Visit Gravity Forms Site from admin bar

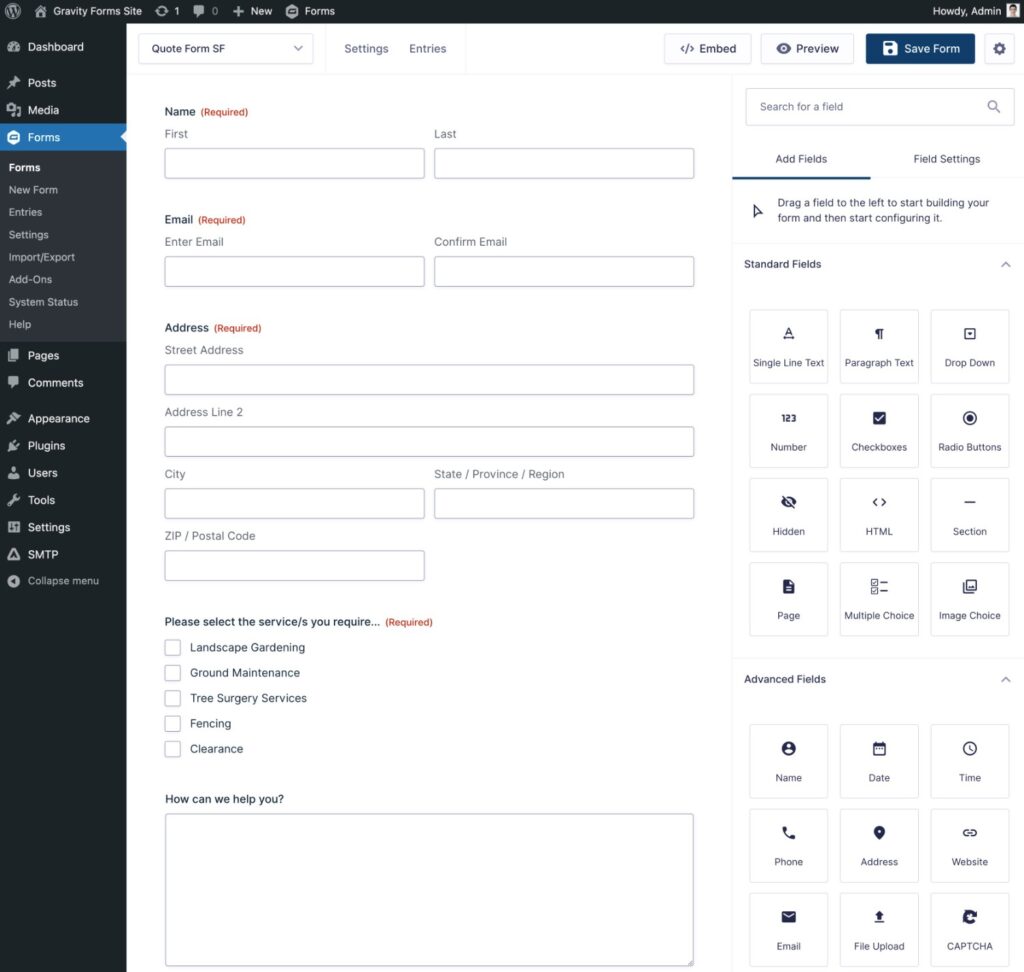88,11
